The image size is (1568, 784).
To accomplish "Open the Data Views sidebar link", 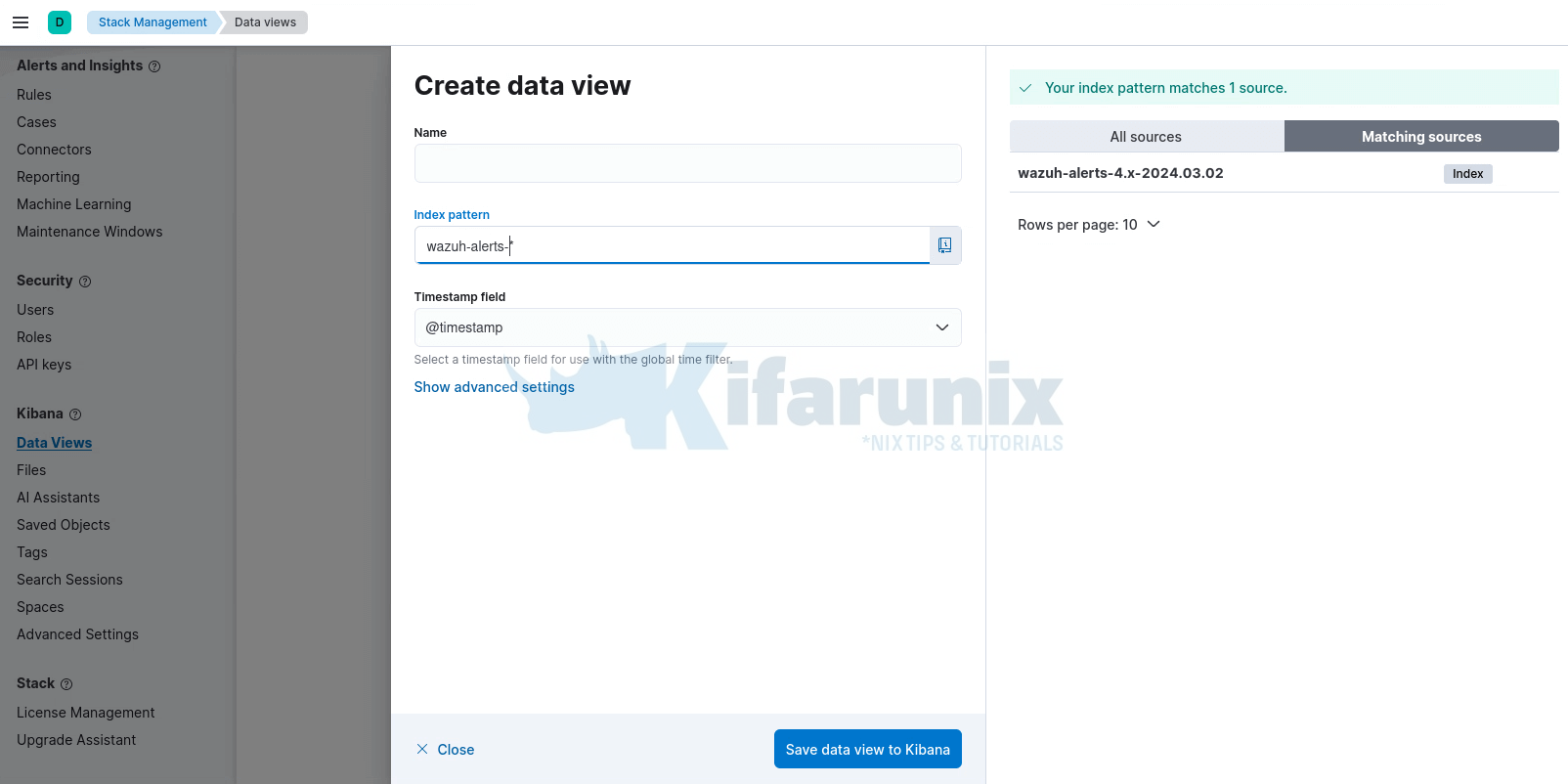I will tap(55, 443).
